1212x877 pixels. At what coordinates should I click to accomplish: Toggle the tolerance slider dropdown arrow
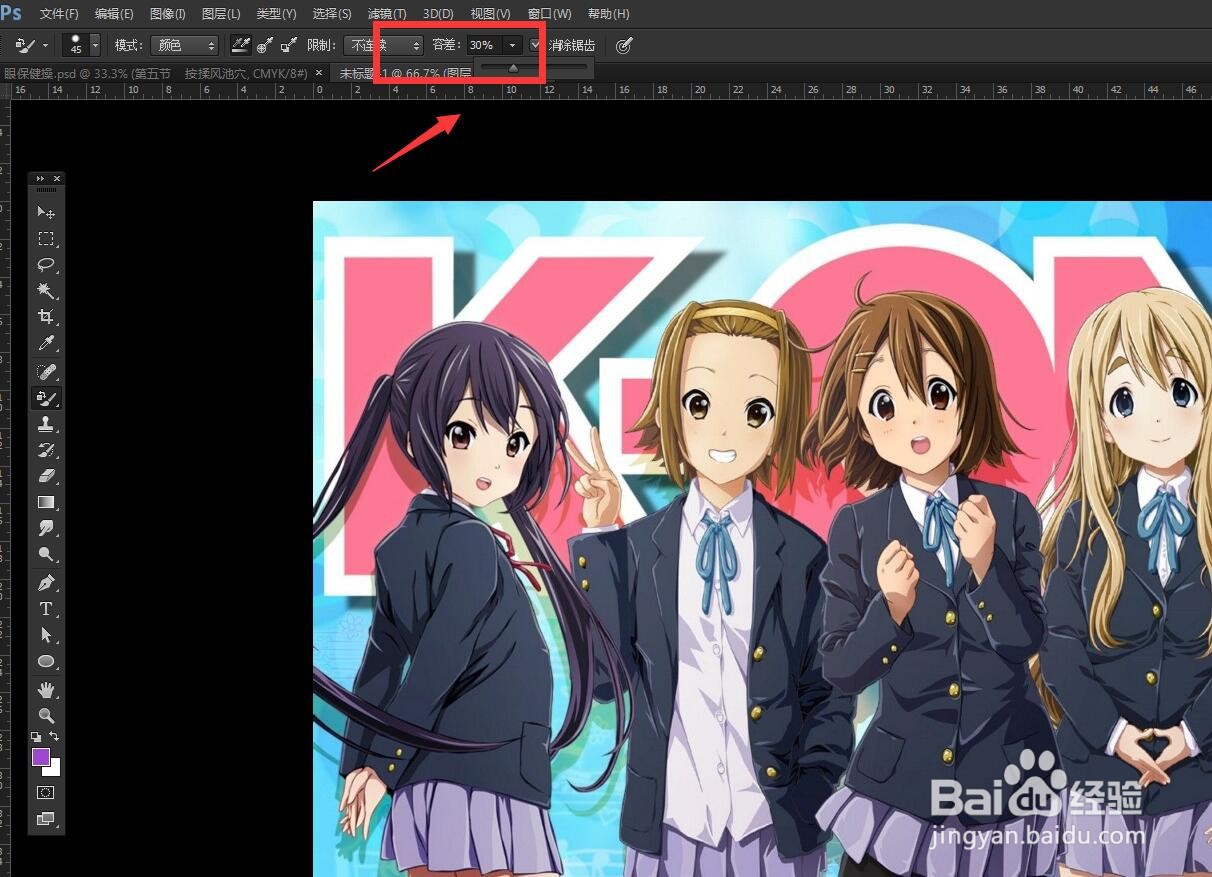click(x=513, y=45)
